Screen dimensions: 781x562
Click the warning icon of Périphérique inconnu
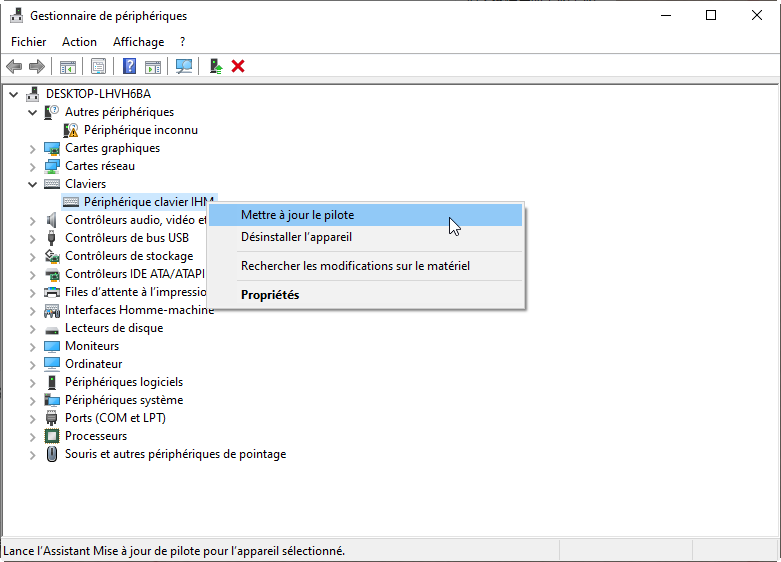[71, 130]
